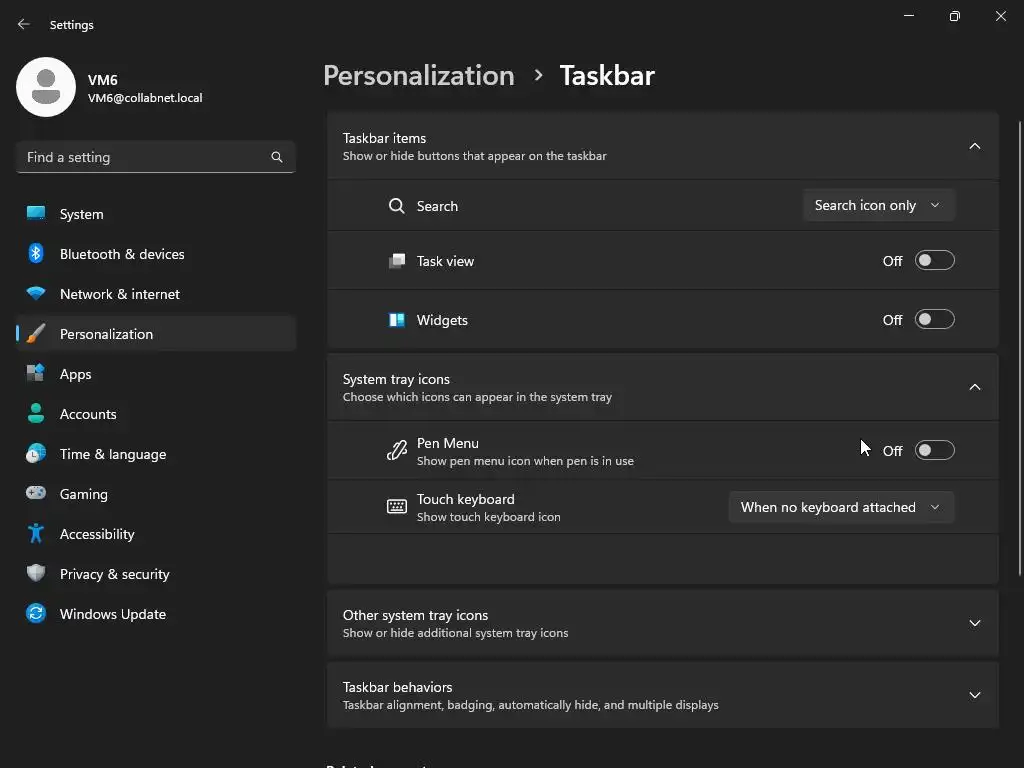The width and height of the screenshot is (1024, 768).
Task: Click the Privacy & security shield icon
Action: [36, 574]
